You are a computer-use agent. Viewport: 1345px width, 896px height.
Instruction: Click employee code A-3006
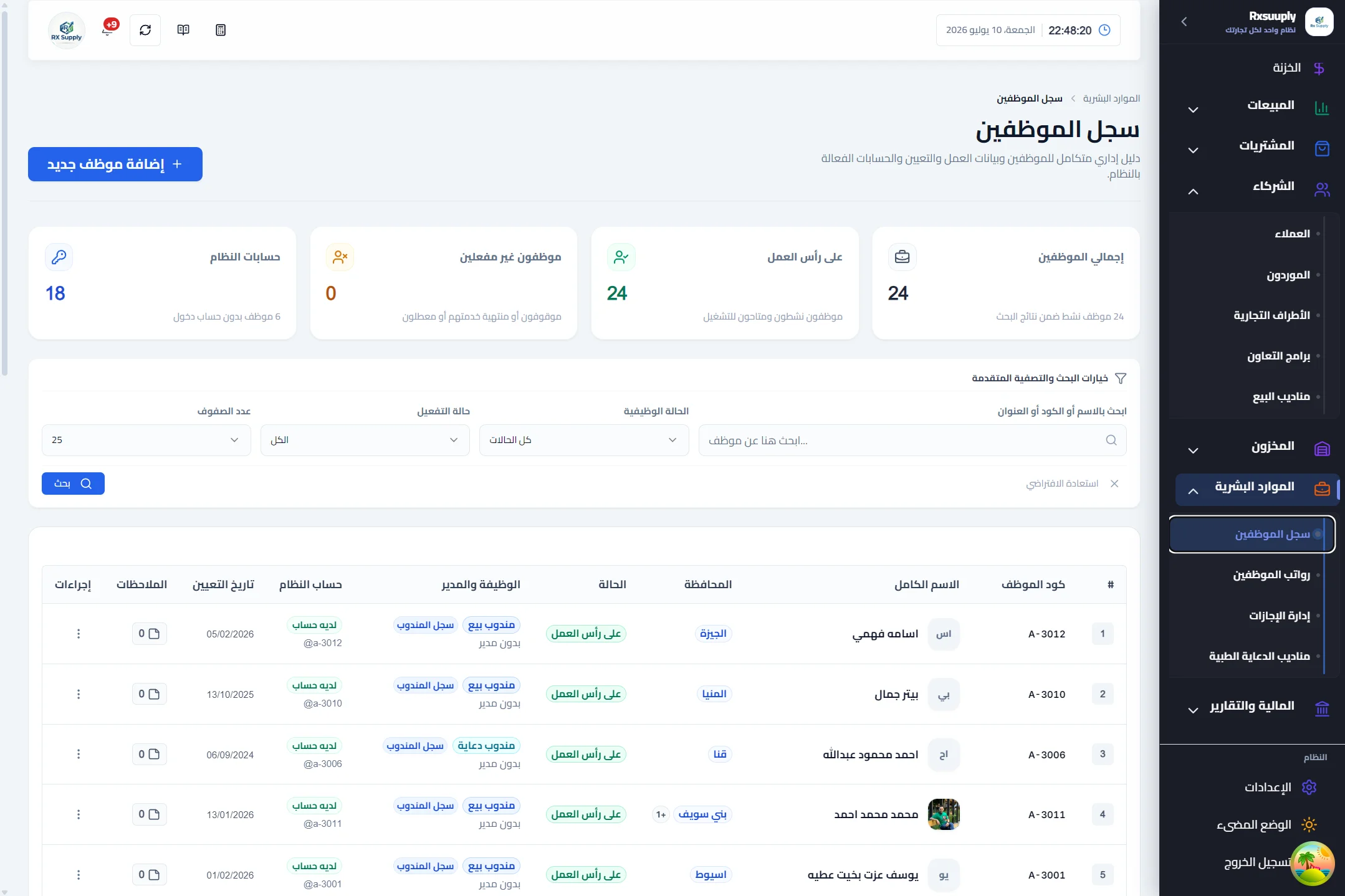click(x=1046, y=755)
